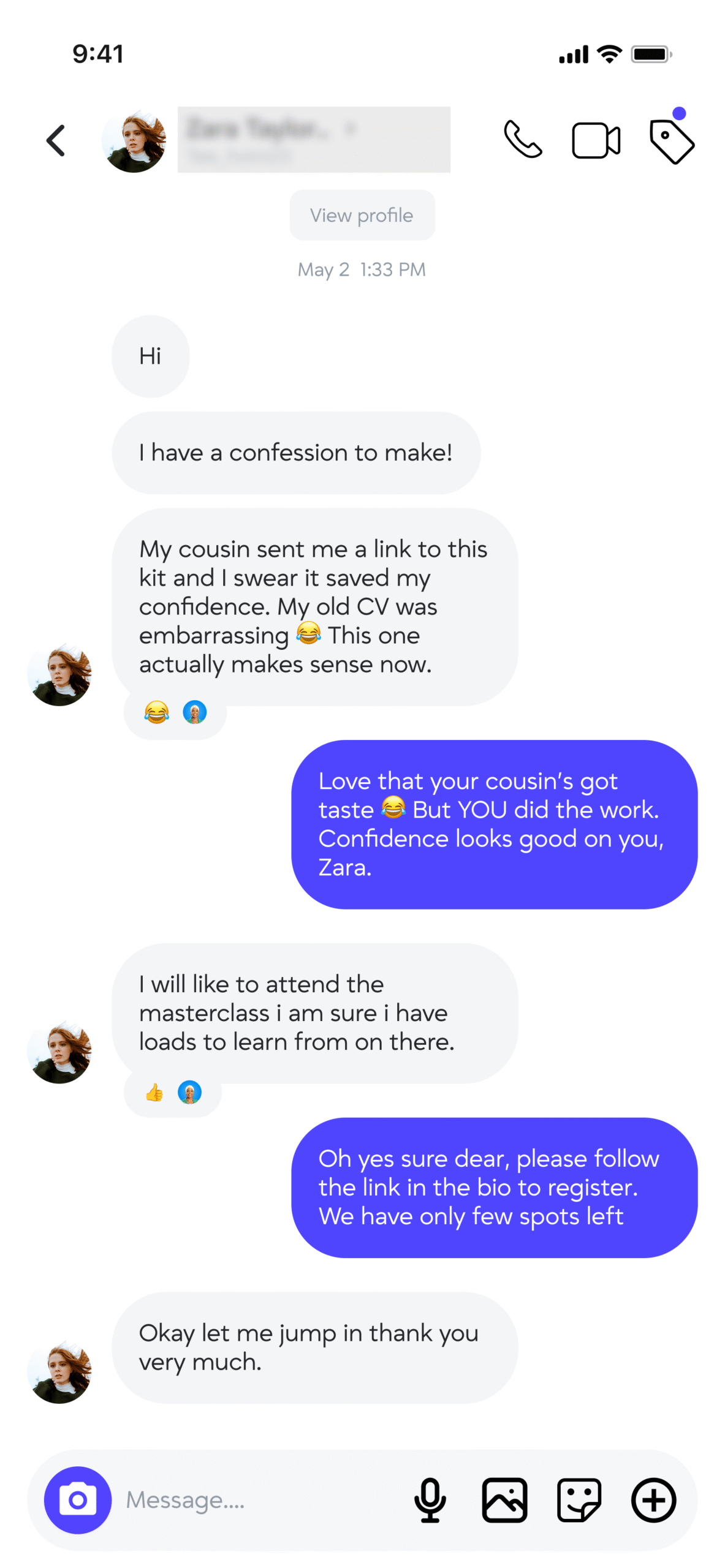Tap the blurred contact name header
725x1568 pixels.
tap(313, 140)
